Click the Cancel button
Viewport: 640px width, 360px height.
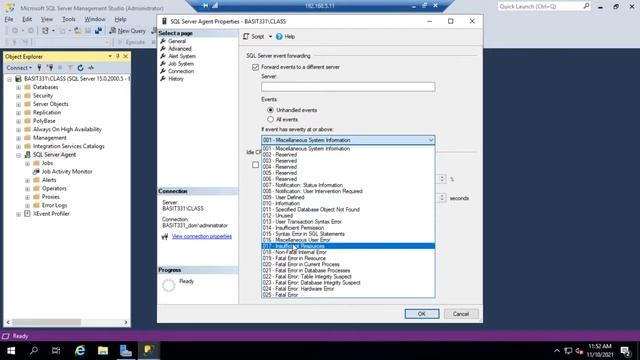click(461, 314)
